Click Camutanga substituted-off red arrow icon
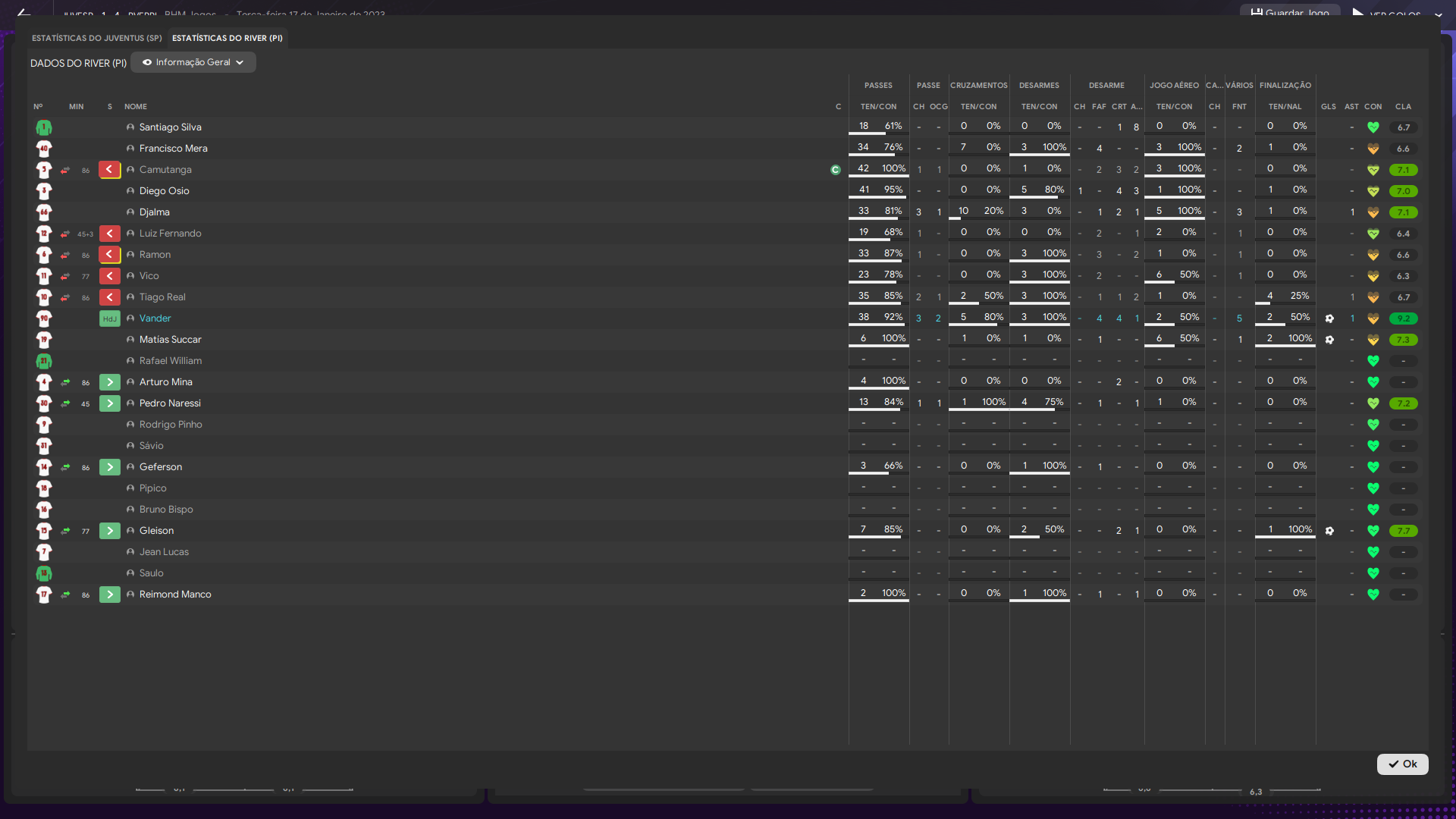 [x=110, y=170]
